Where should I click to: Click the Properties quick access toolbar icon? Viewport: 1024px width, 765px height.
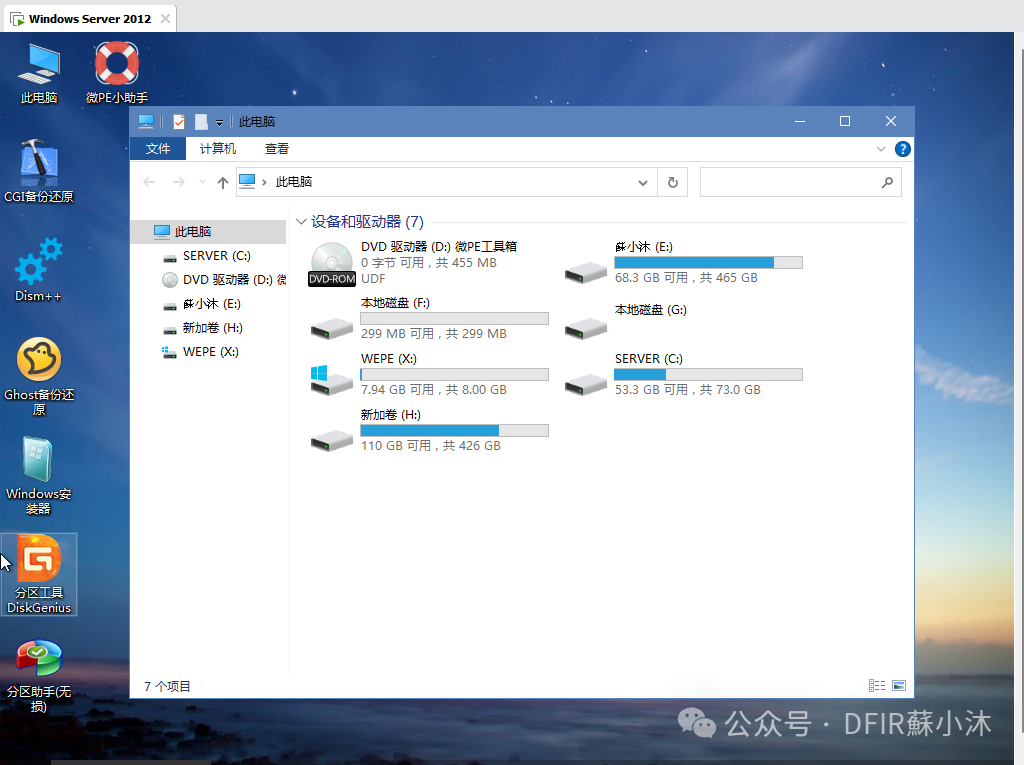point(179,122)
